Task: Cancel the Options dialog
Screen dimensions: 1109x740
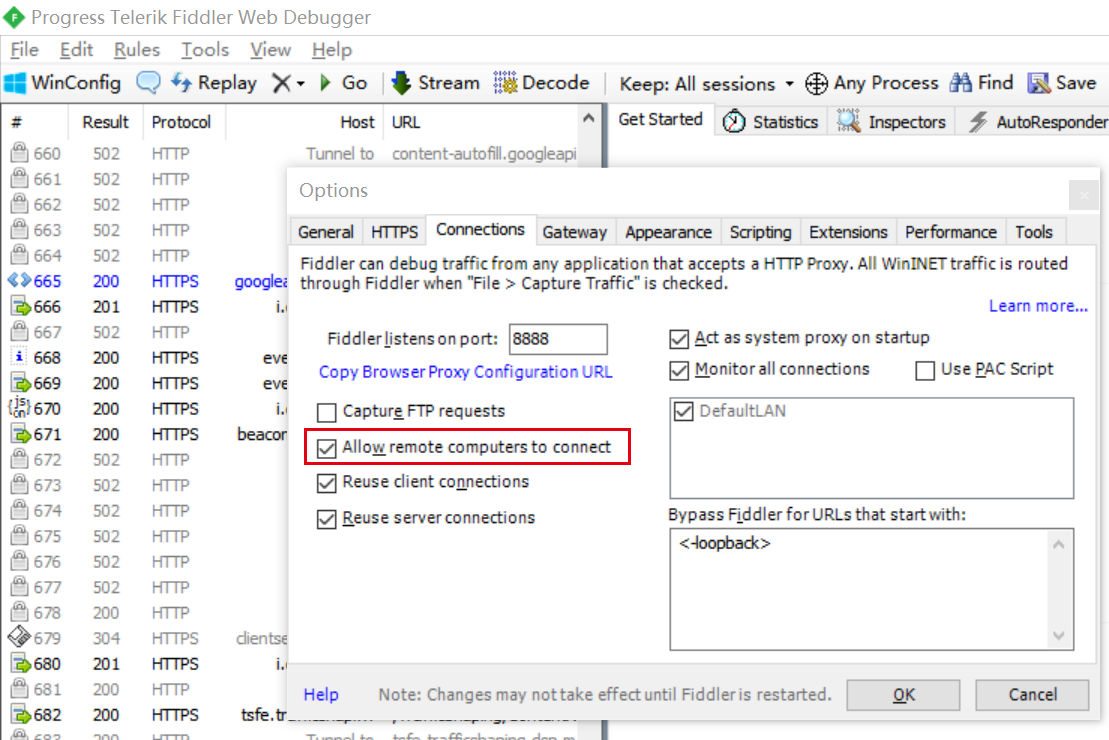Action: click(1032, 695)
